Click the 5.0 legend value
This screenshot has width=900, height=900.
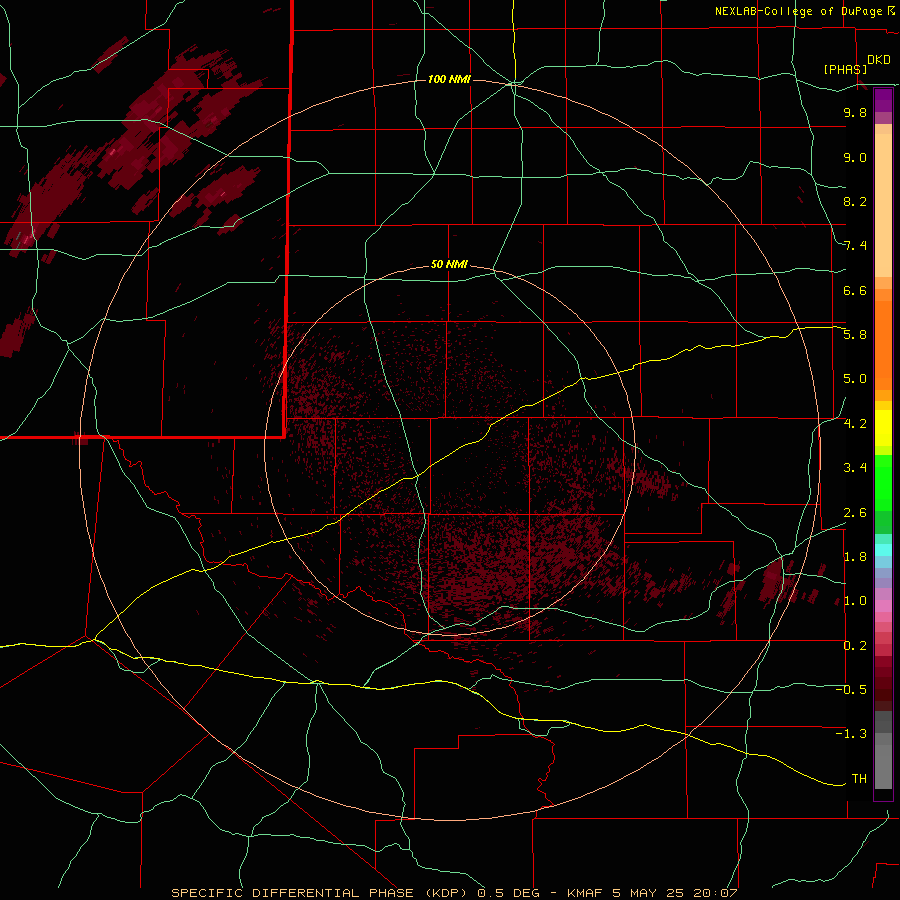[855, 379]
